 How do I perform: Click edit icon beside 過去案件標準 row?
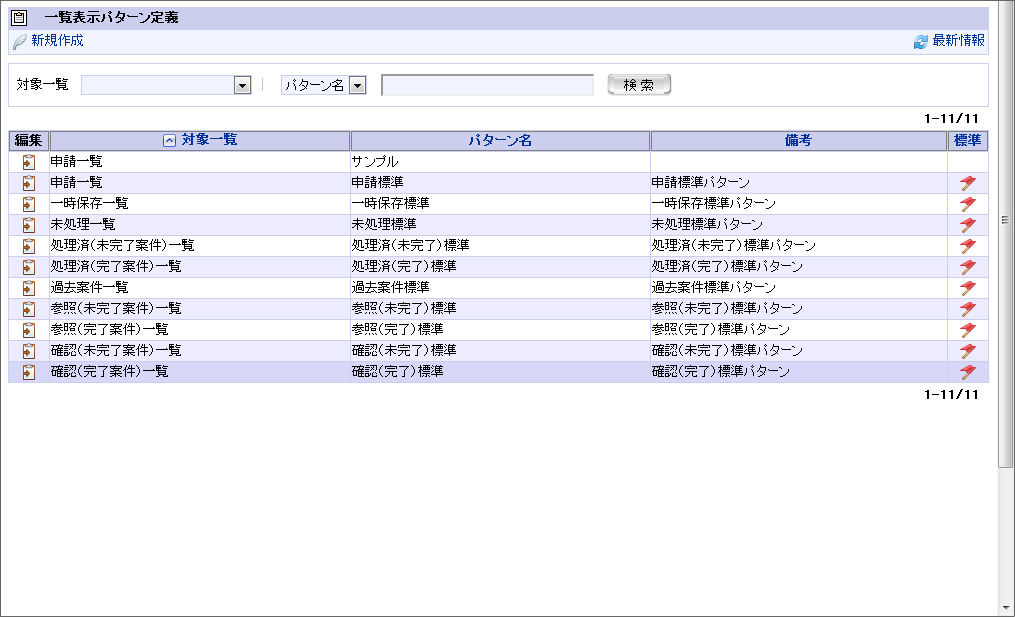click(28, 287)
